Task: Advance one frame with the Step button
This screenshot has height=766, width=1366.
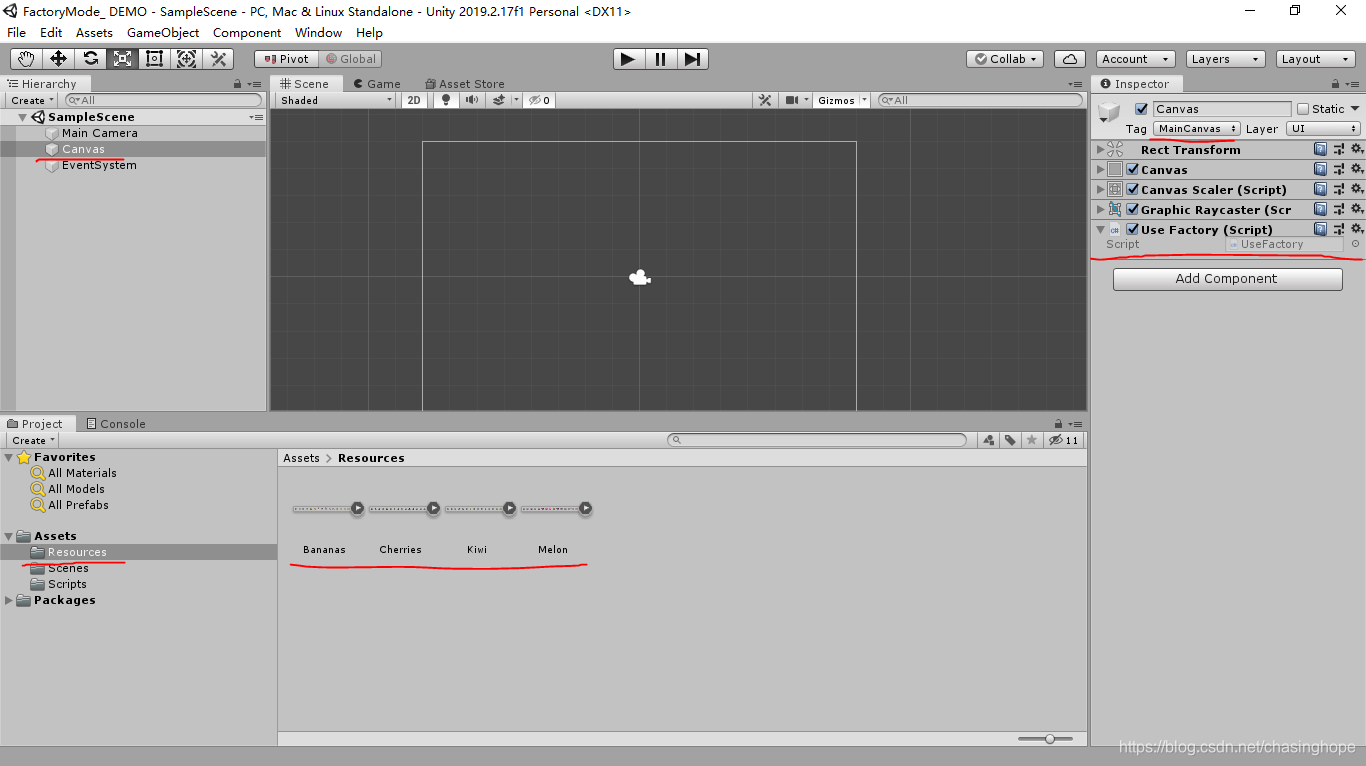Action: 692,59
